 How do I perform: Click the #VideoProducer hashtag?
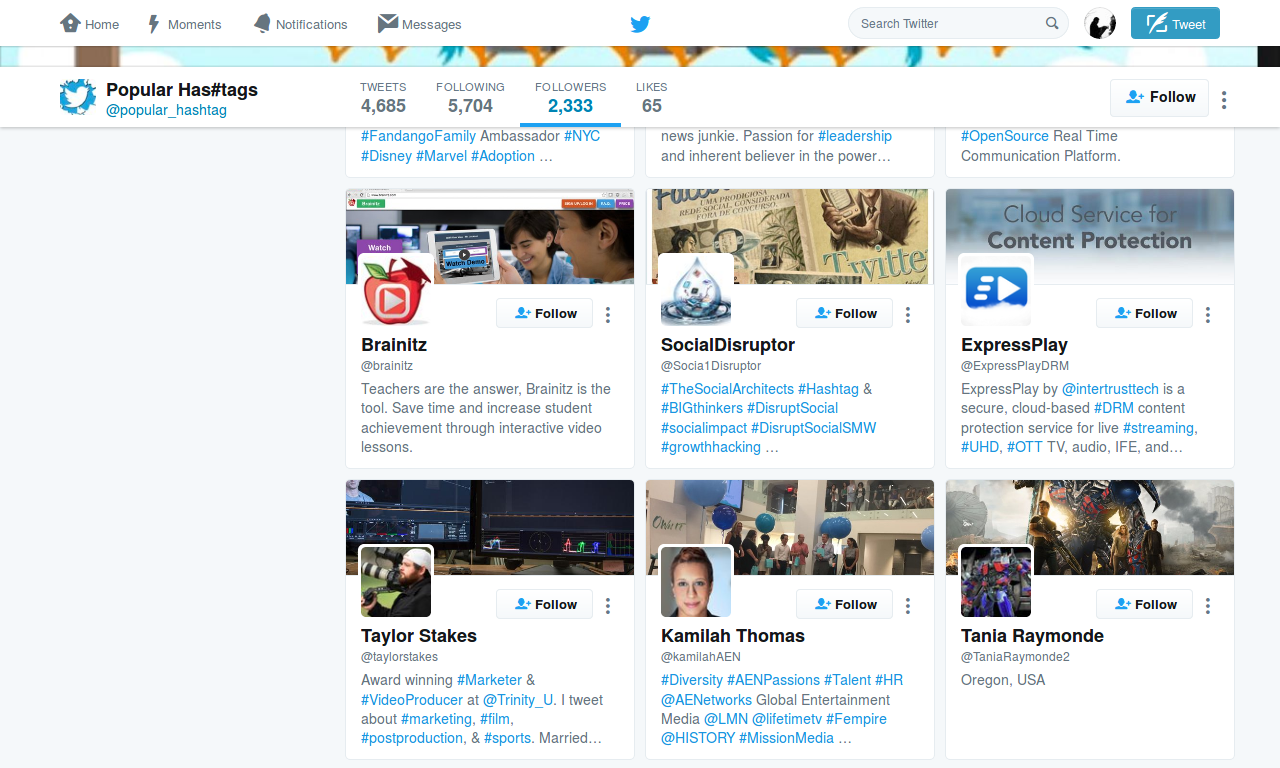click(x=412, y=700)
